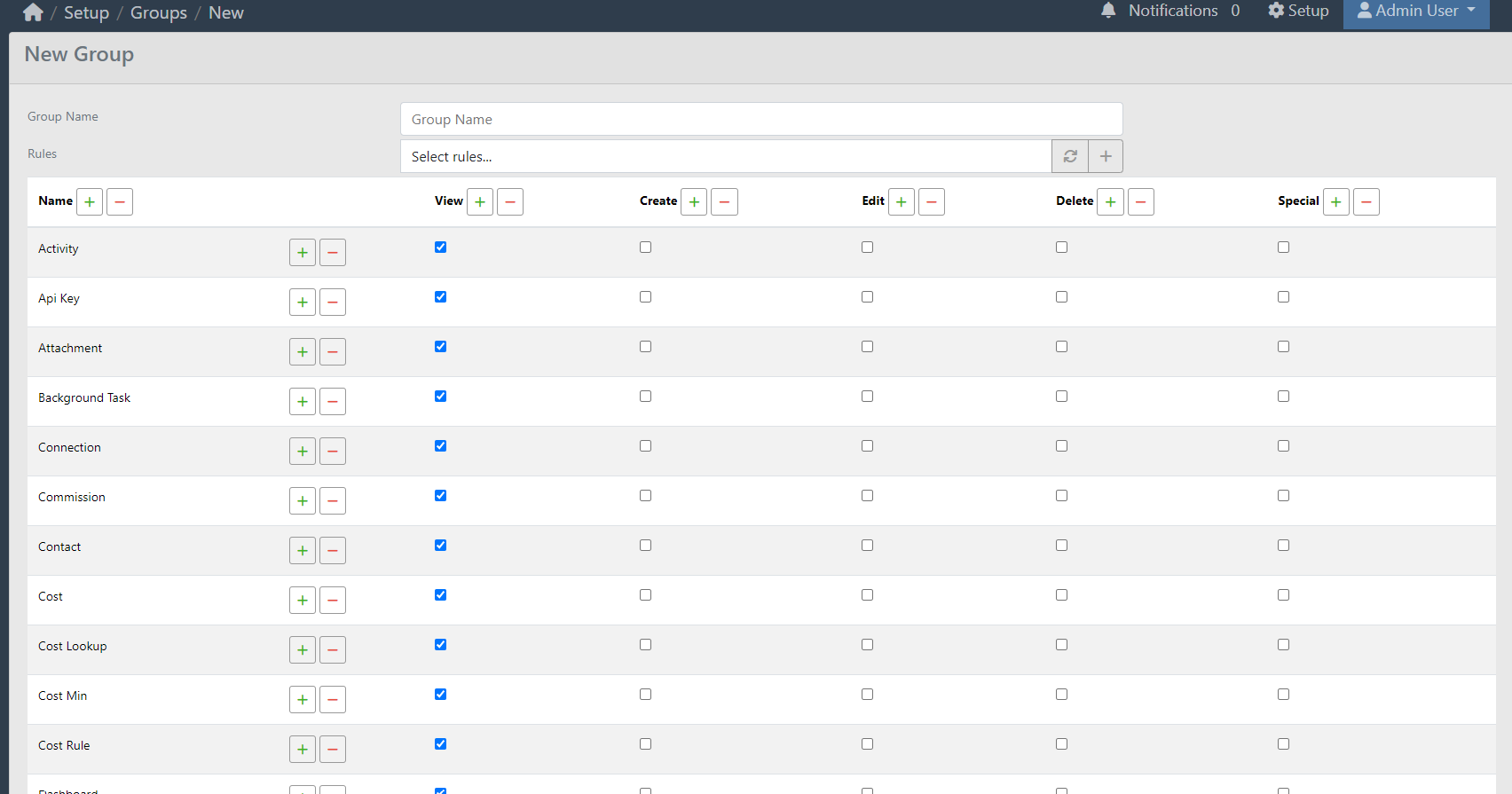1512x794 pixels.
Task: Click the green plus beside Name header
Action: click(x=90, y=202)
